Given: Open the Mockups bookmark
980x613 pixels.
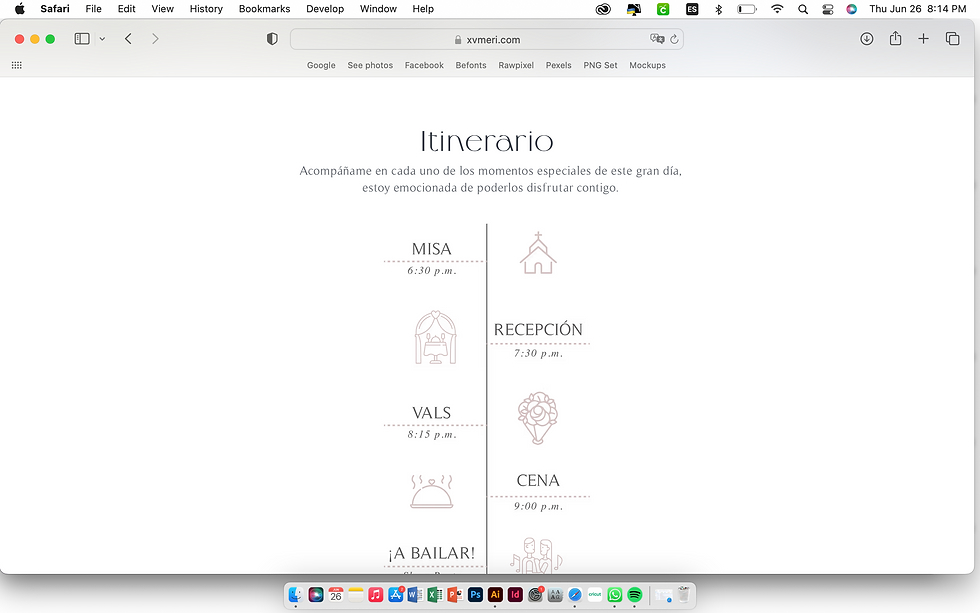Looking at the screenshot, I should coord(648,65).
